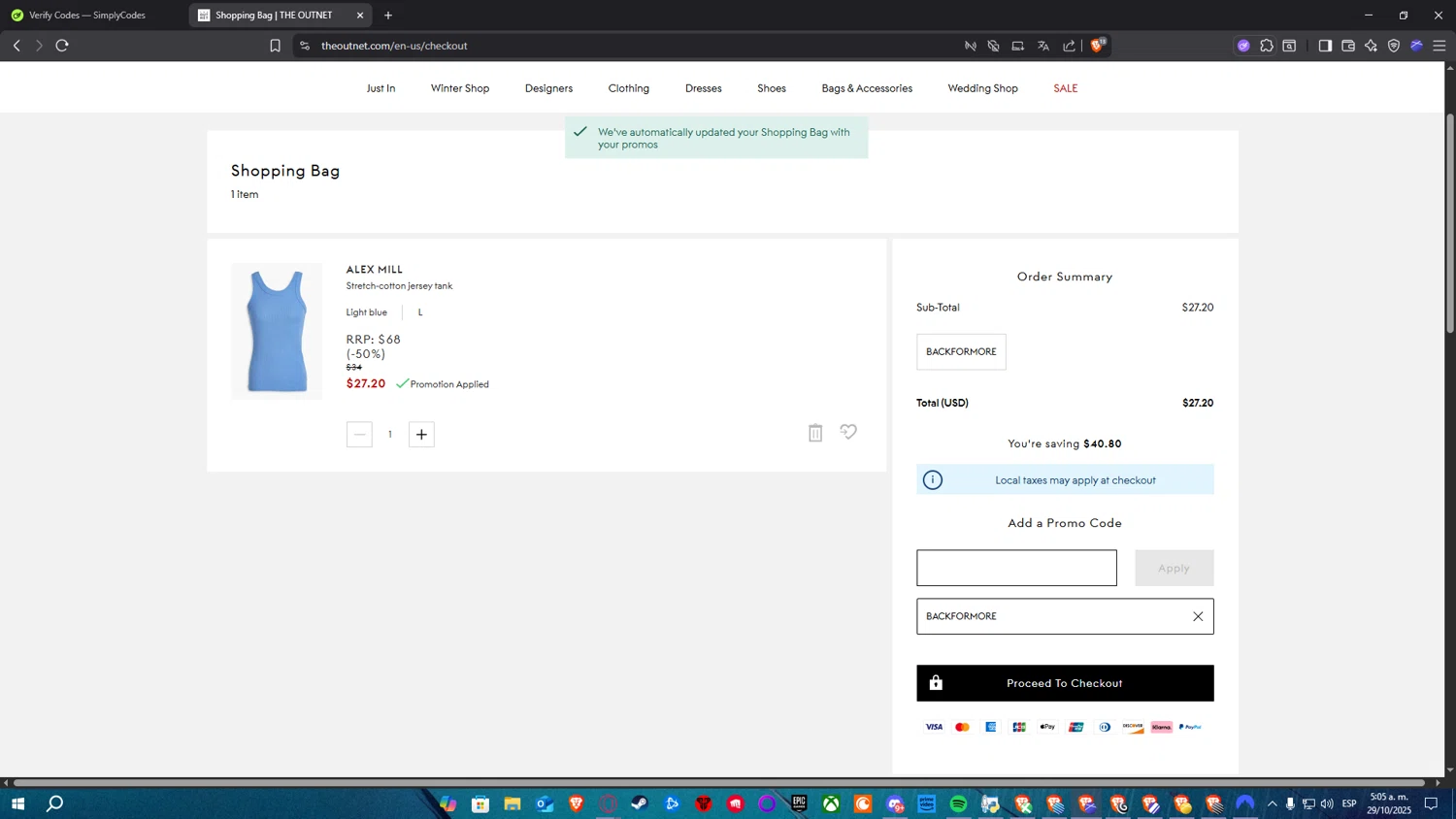The height and width of the screenshot is (819, 1456).
Task: Open the Just In menu
Action: coord(381,88)
